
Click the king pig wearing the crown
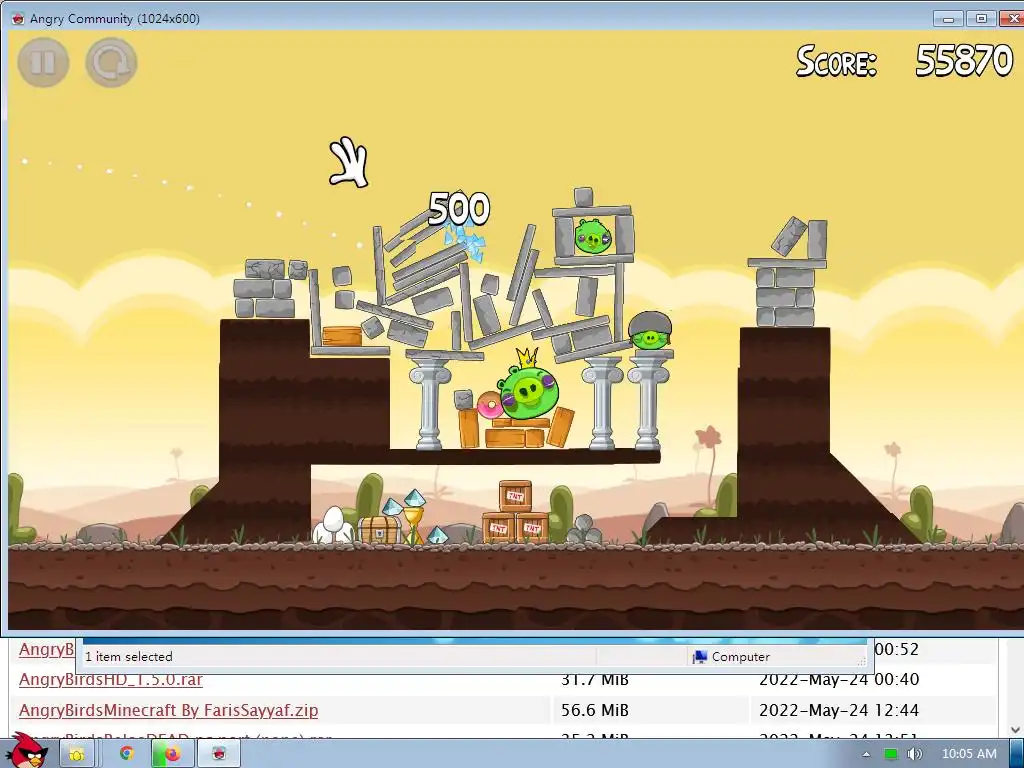[x=529, y=387]
